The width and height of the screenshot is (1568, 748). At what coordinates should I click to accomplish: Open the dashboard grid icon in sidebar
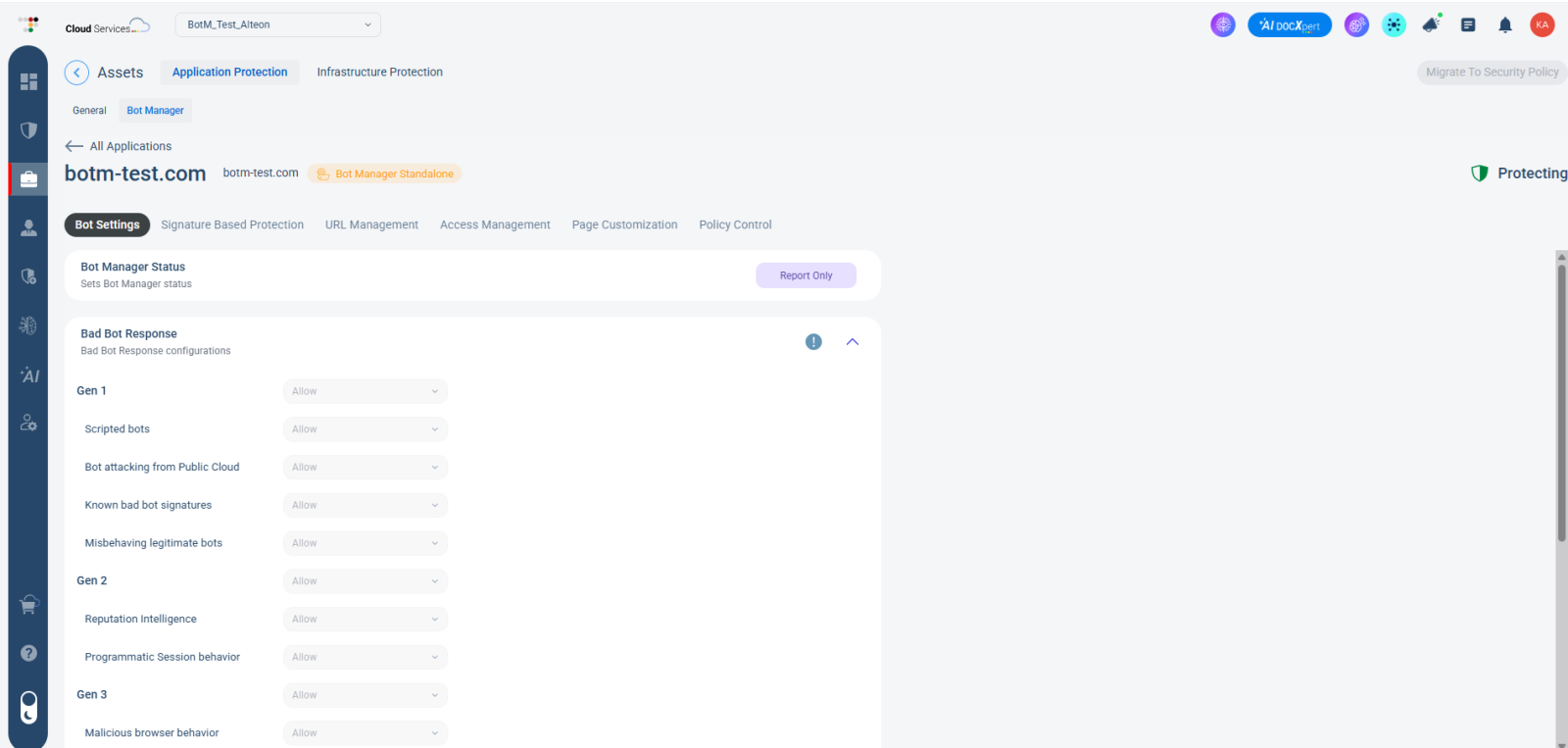[x=28, y=81]
